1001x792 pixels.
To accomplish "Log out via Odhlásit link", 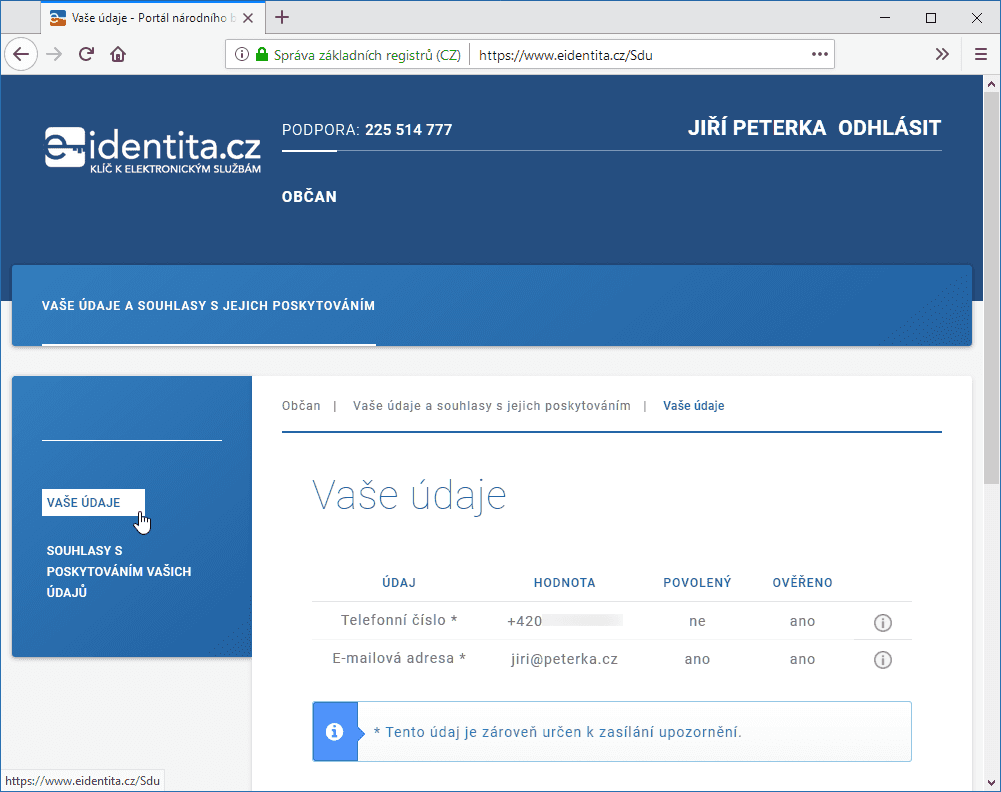I will pyautogui.click(x=889, y=128).
